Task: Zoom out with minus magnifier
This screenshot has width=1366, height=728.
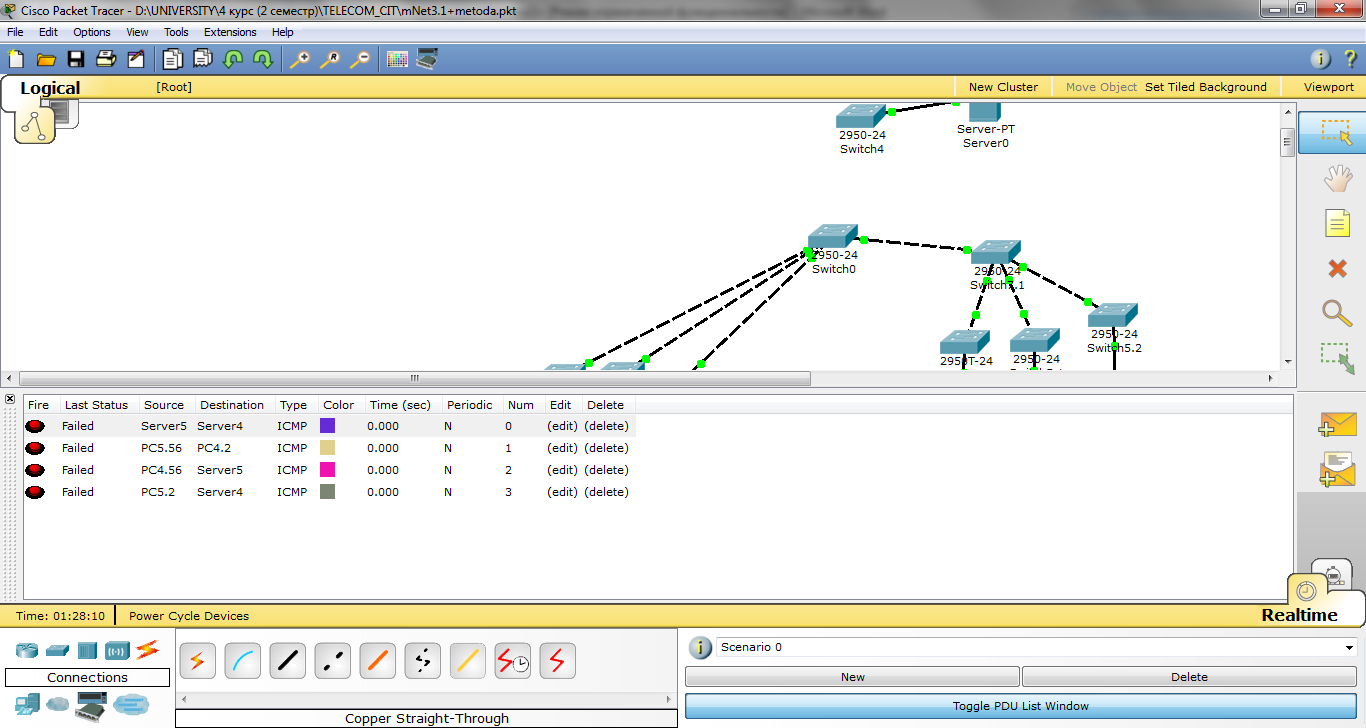Action: tap(359, 59)
